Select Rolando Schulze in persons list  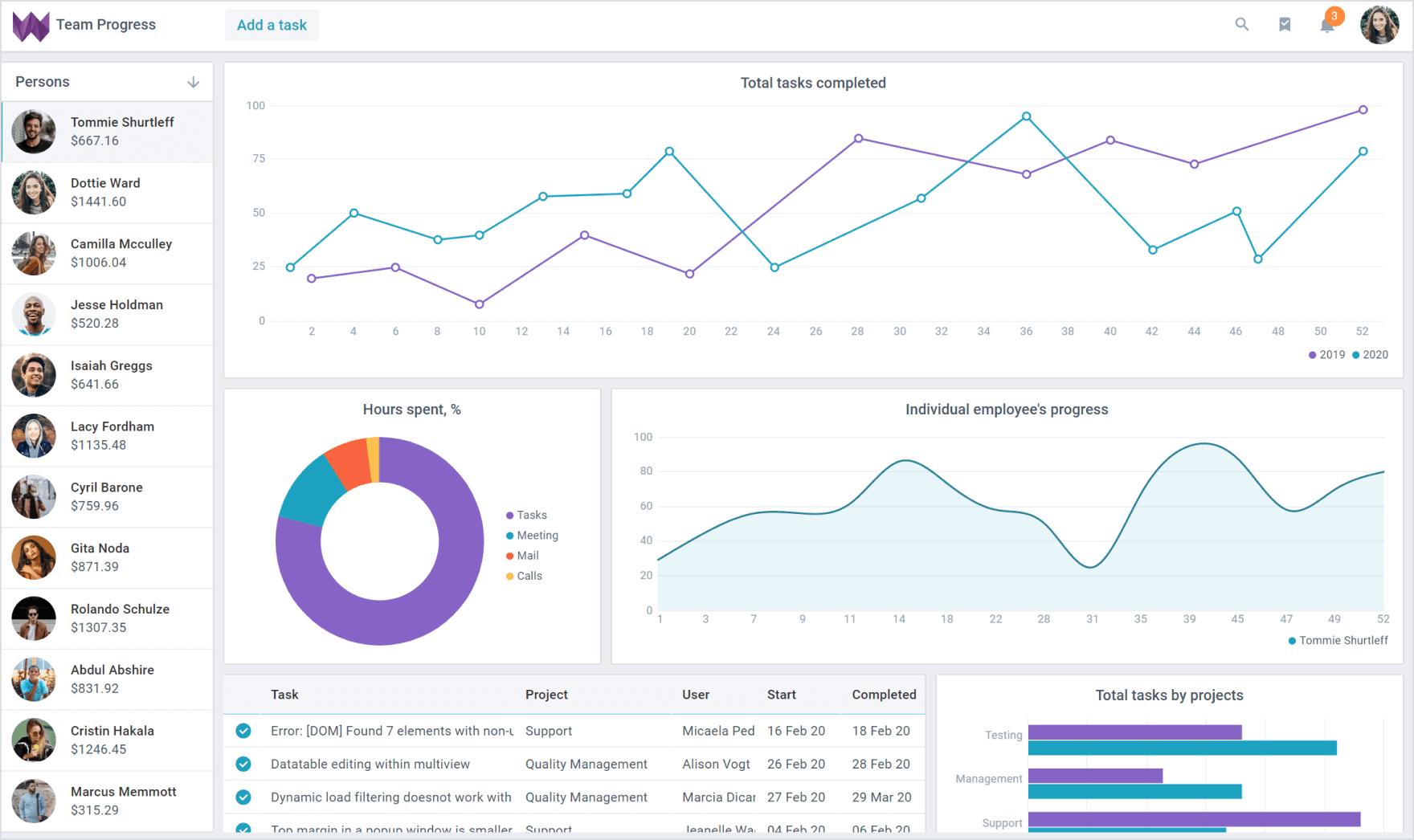pos(108,618)
